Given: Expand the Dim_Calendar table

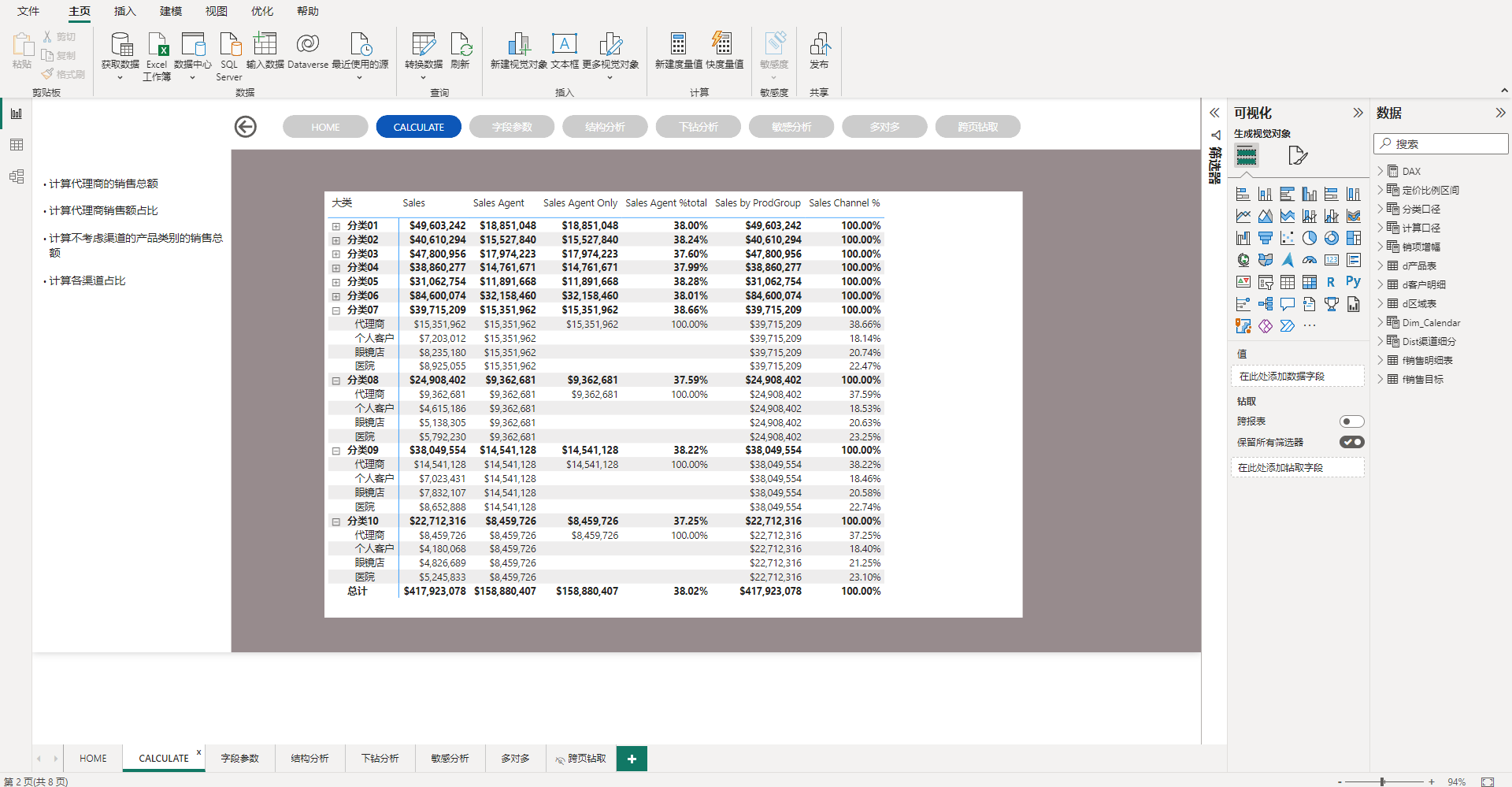Looking at the screenshot, I should click(x=1380, y=322).
